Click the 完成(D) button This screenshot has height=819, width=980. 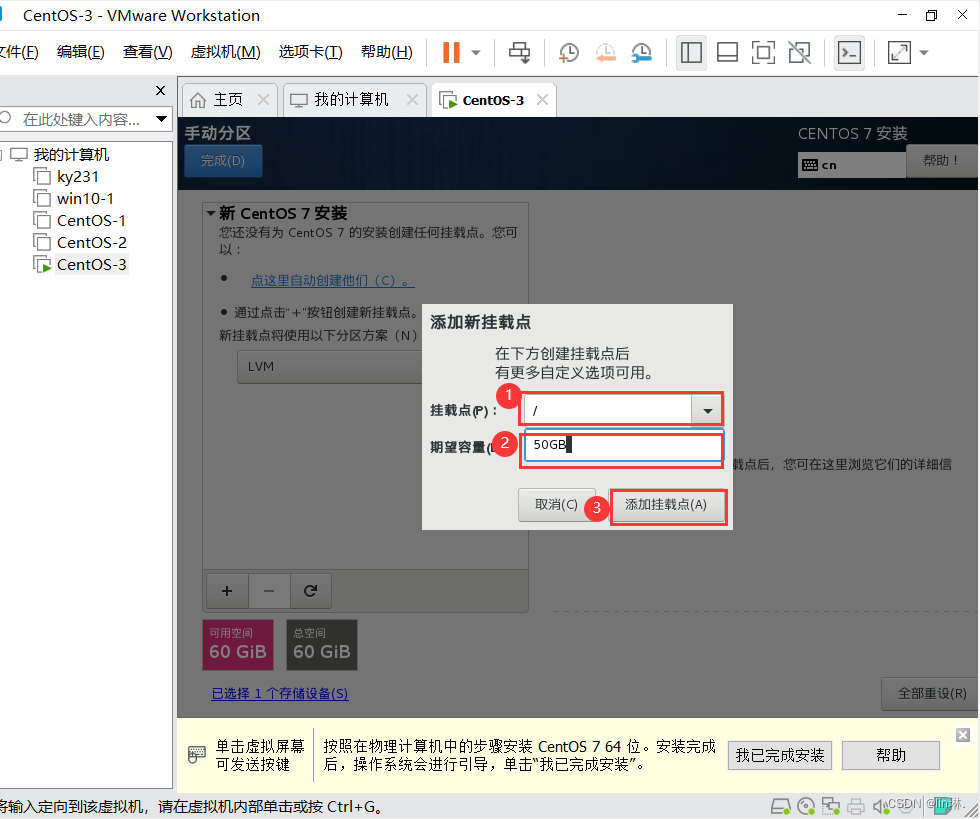(x=223, y=161)
